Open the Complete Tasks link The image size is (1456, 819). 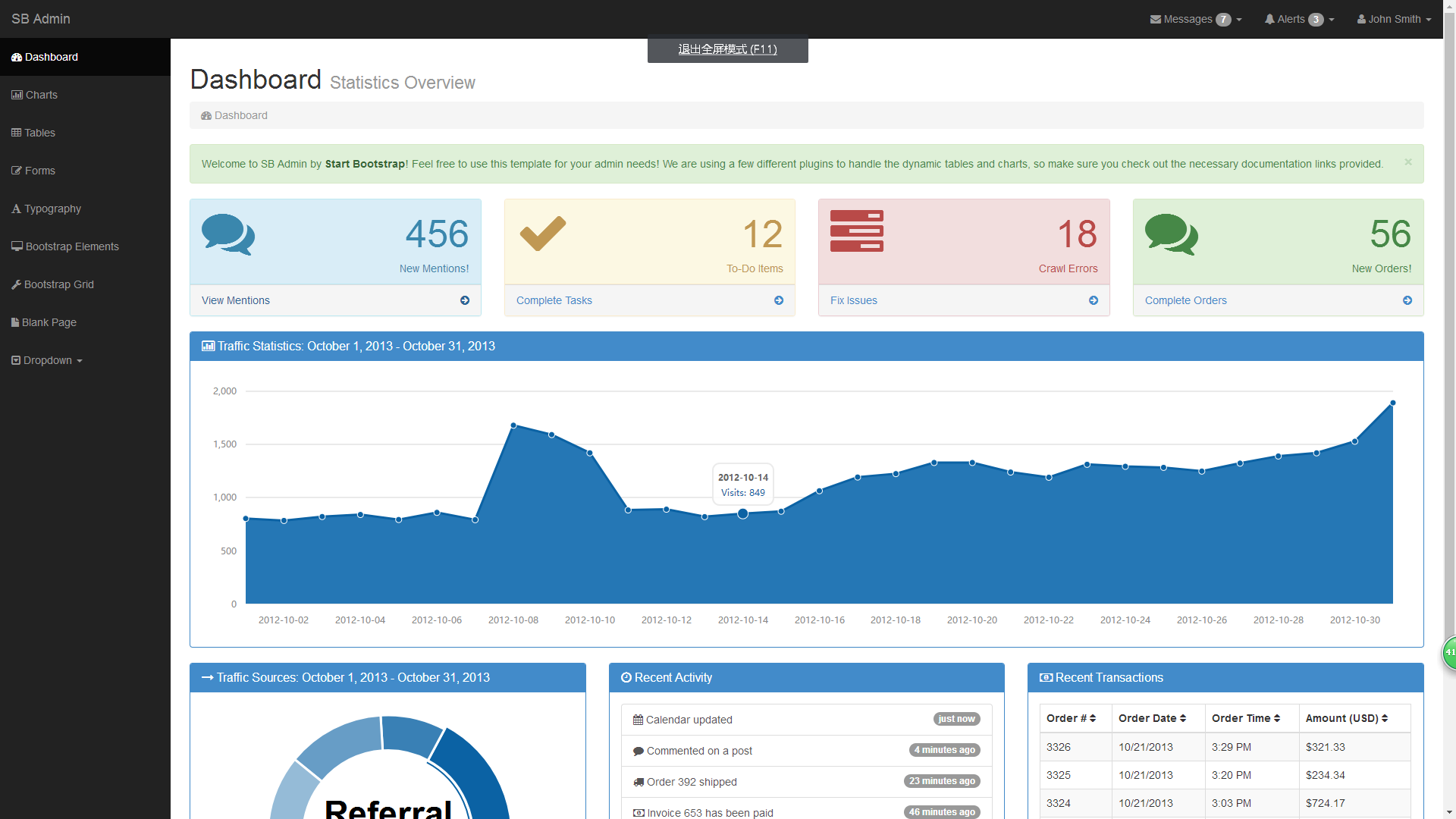pos(554,300)
